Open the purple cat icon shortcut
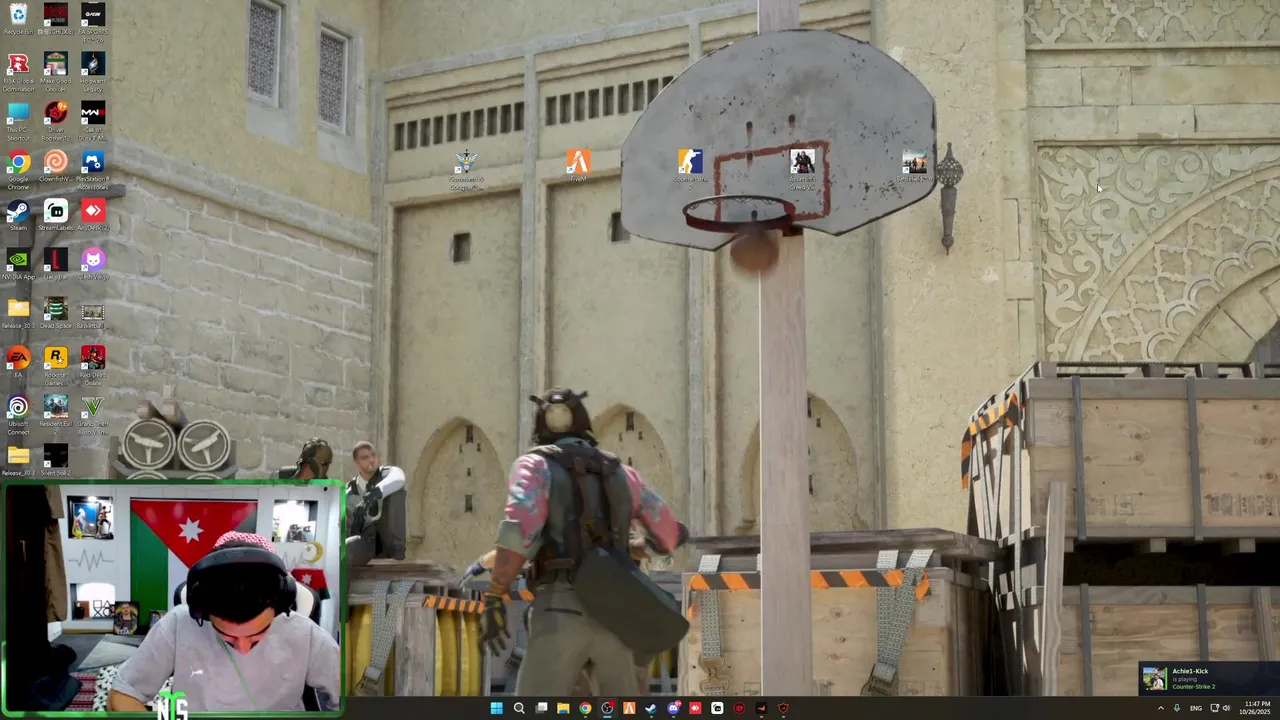The width and height of the screenshot is (1280, 720). tap(93, 264)
